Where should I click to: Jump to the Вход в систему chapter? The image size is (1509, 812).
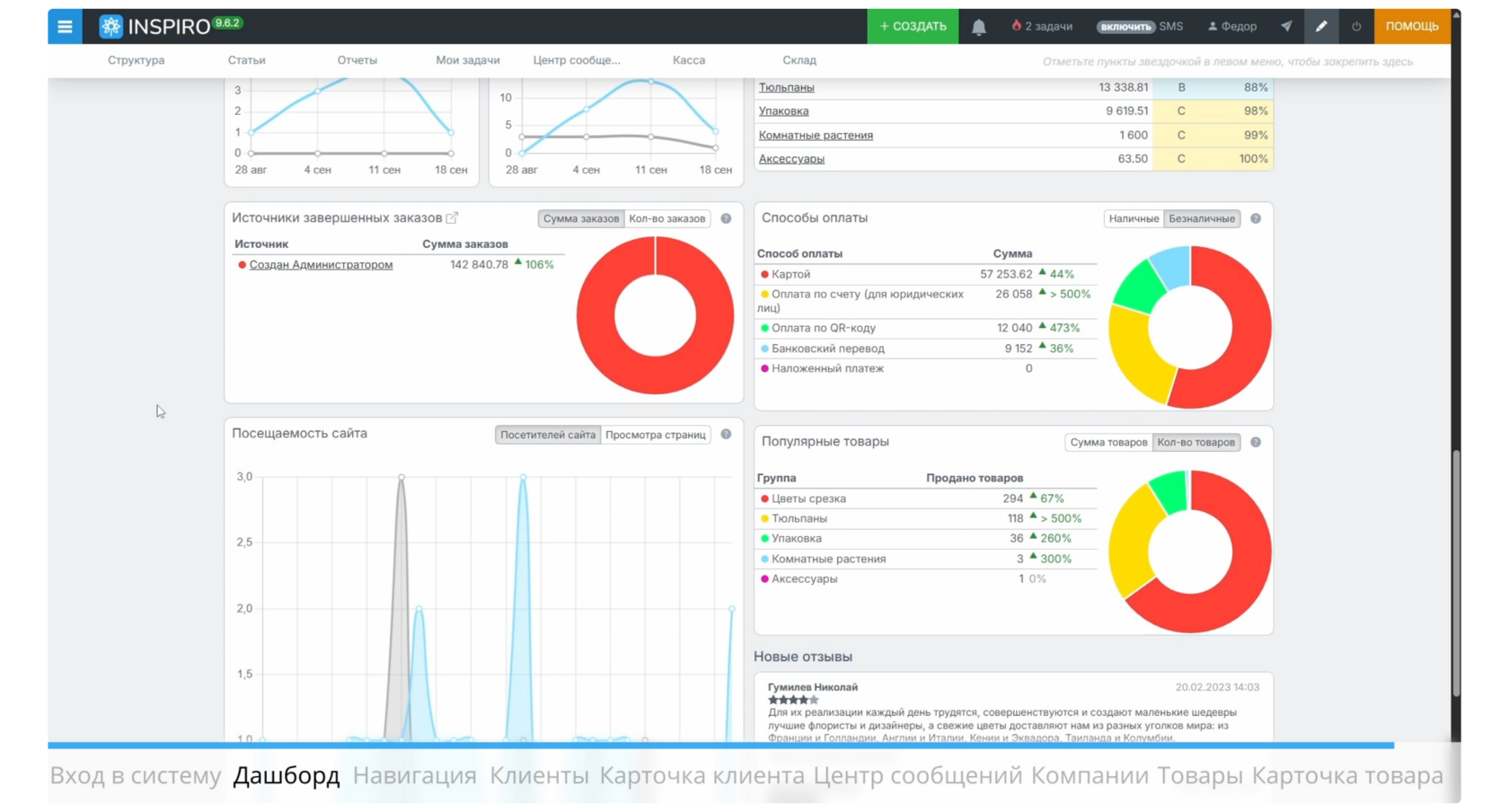pyautogui.click(x=136, y=775)
